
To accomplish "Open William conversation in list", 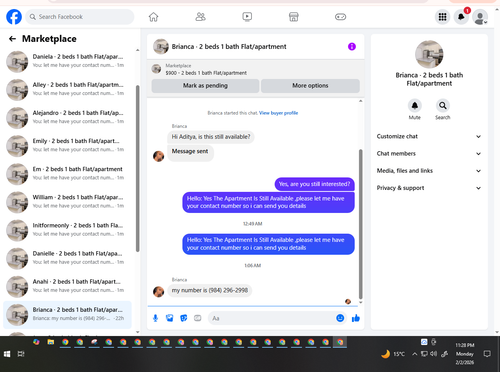I will click(x=67, y=202).
